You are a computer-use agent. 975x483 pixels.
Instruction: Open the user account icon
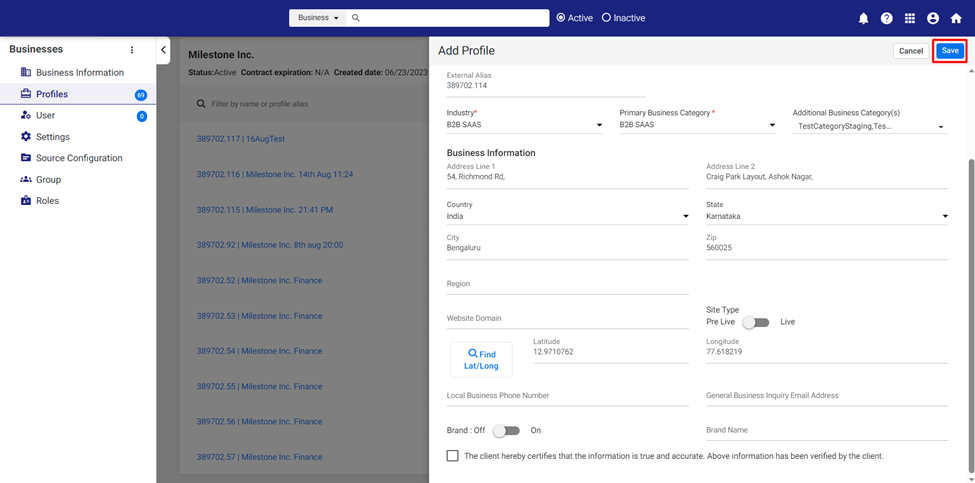click(933, 19)
